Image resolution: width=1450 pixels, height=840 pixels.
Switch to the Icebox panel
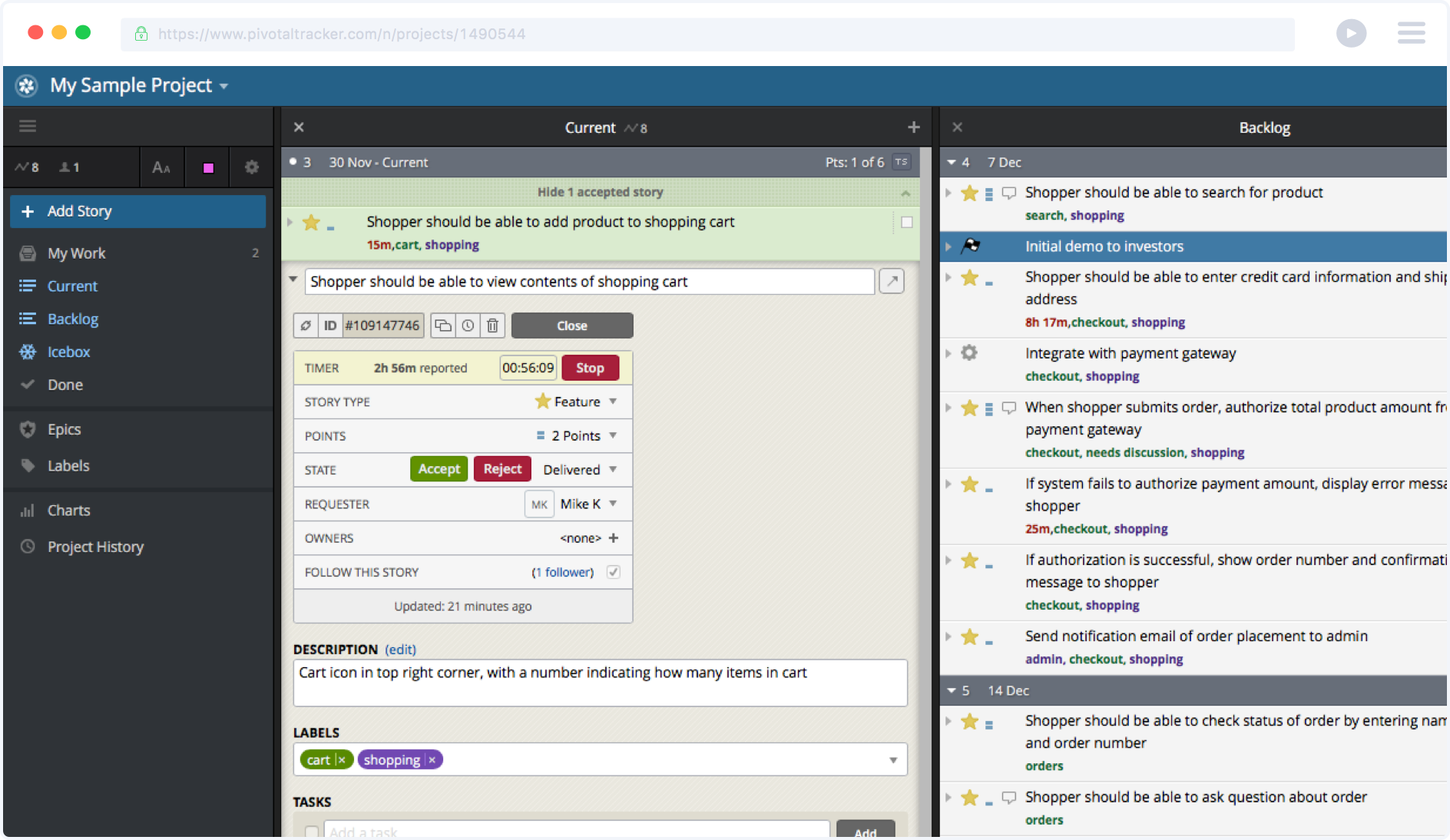point(69,352)
